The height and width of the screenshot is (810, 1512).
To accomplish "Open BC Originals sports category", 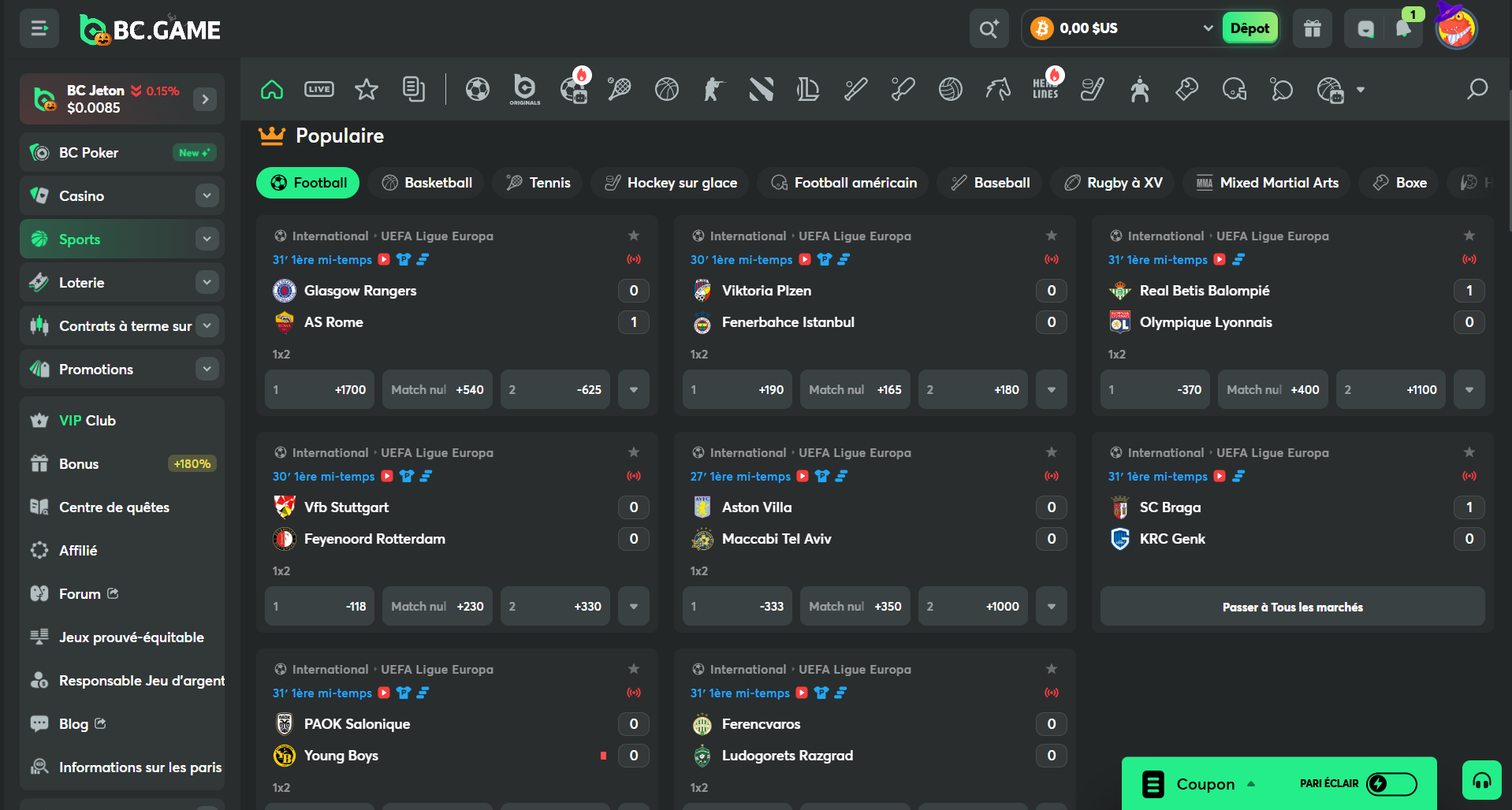I will pos(524,90).
